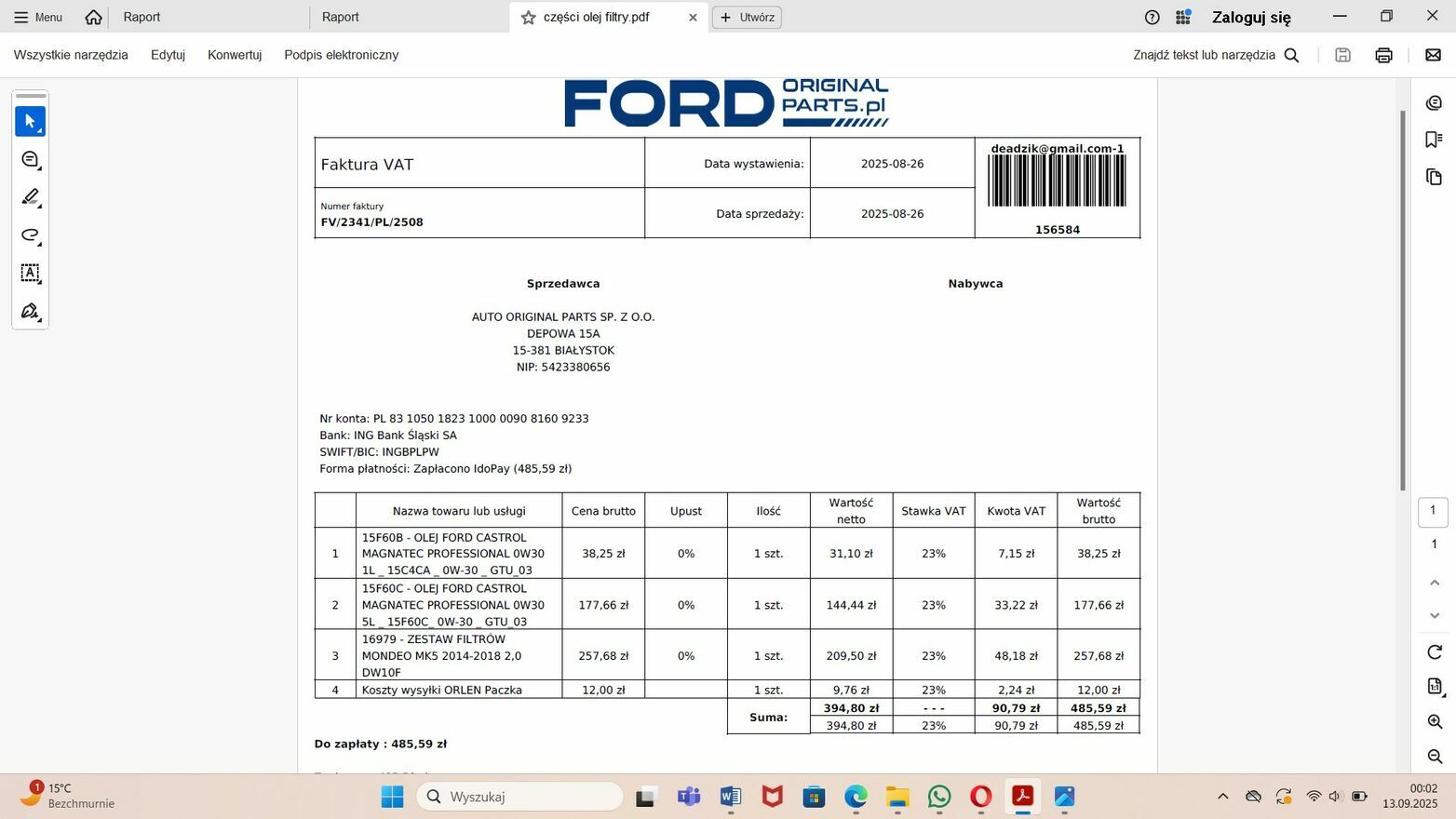Print the invoice with printer icon
The width and height of the screenshot is (1456, 819).
[x=1383, y=55]
